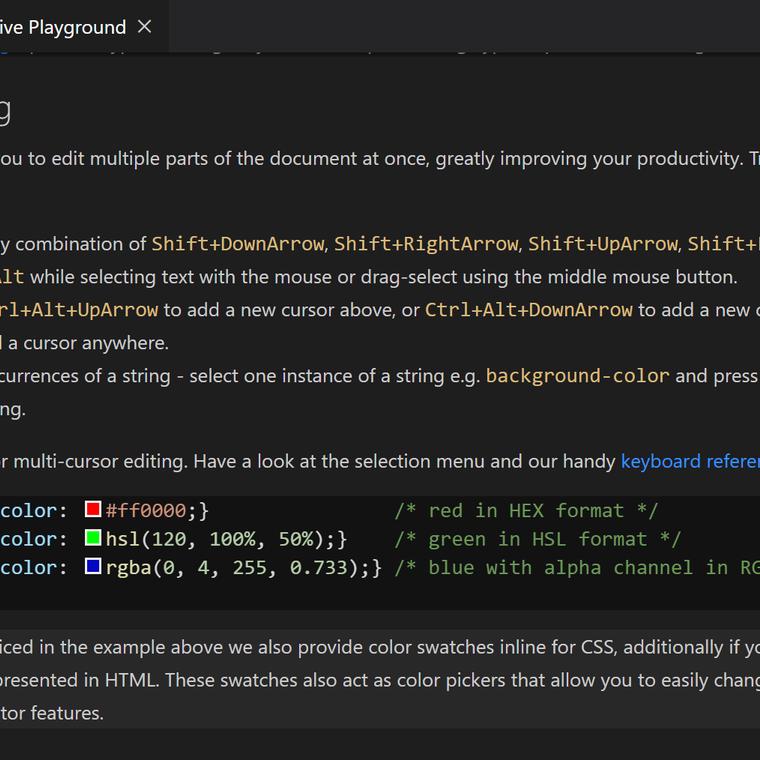The image size is (760, 760).
Task: Click the 'green in HSL format' comment
Action: click(537, 539)
